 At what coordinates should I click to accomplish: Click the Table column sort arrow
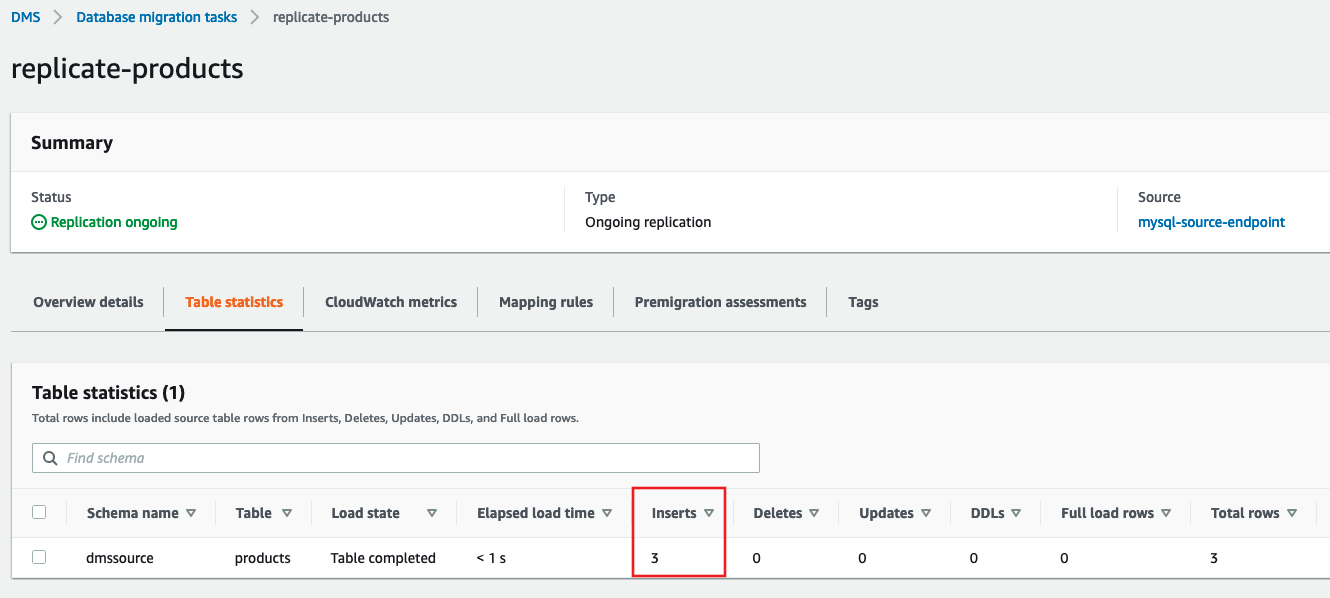pyautogui.click(x=287, y=513)
